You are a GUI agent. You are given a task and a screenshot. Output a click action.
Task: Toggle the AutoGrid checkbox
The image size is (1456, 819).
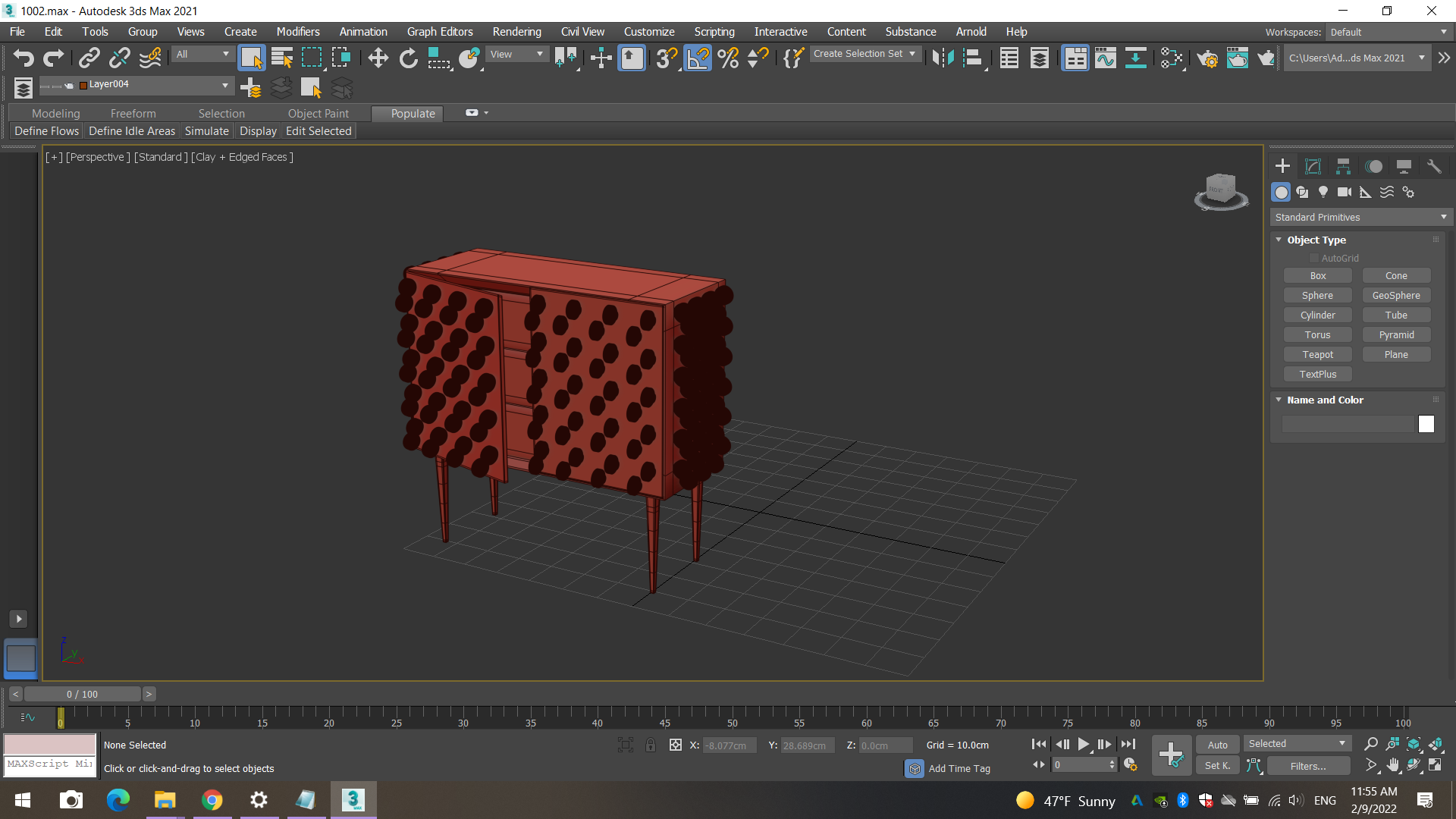pos(1314,259)
